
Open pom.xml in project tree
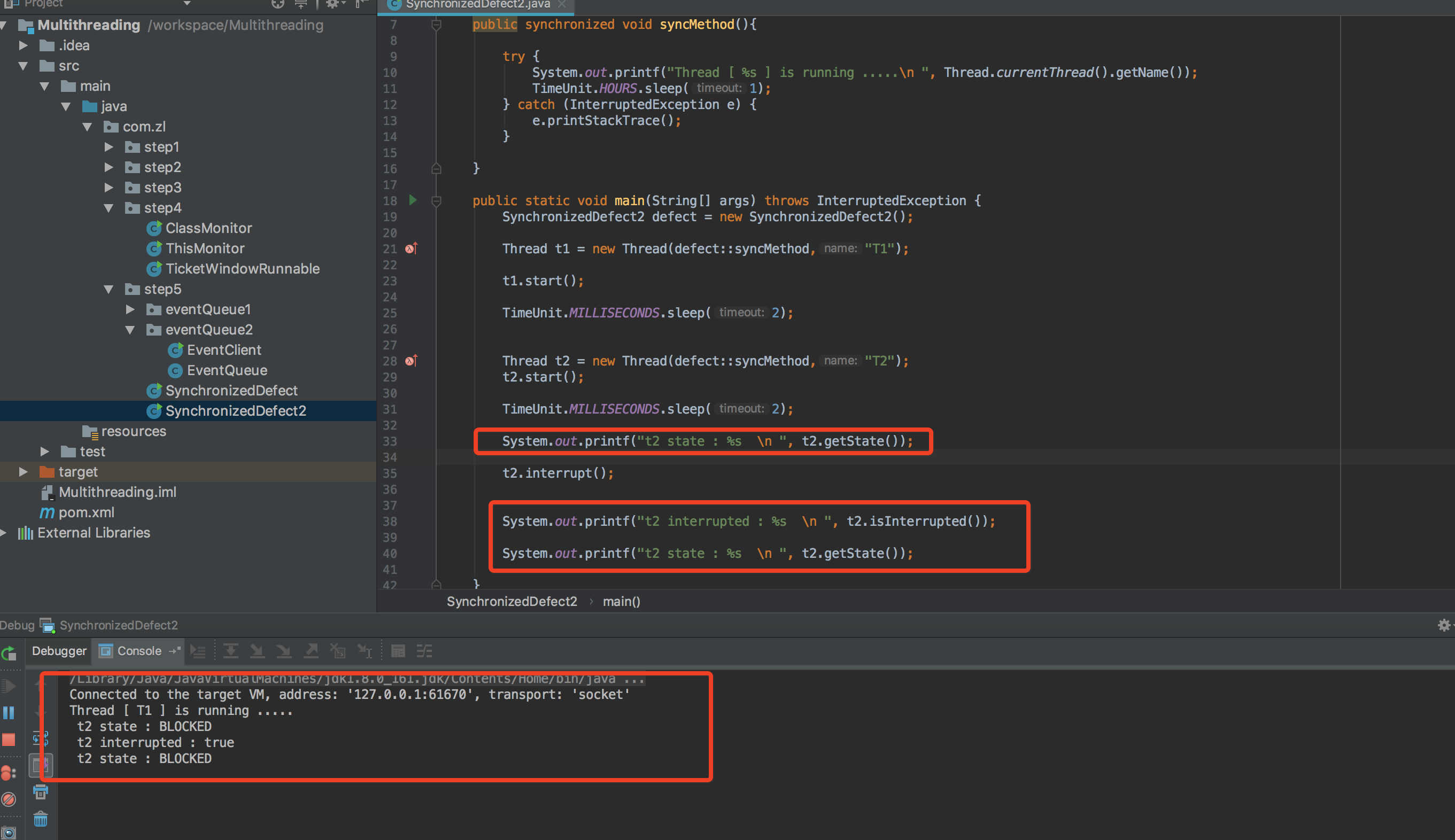pos(86,512)
